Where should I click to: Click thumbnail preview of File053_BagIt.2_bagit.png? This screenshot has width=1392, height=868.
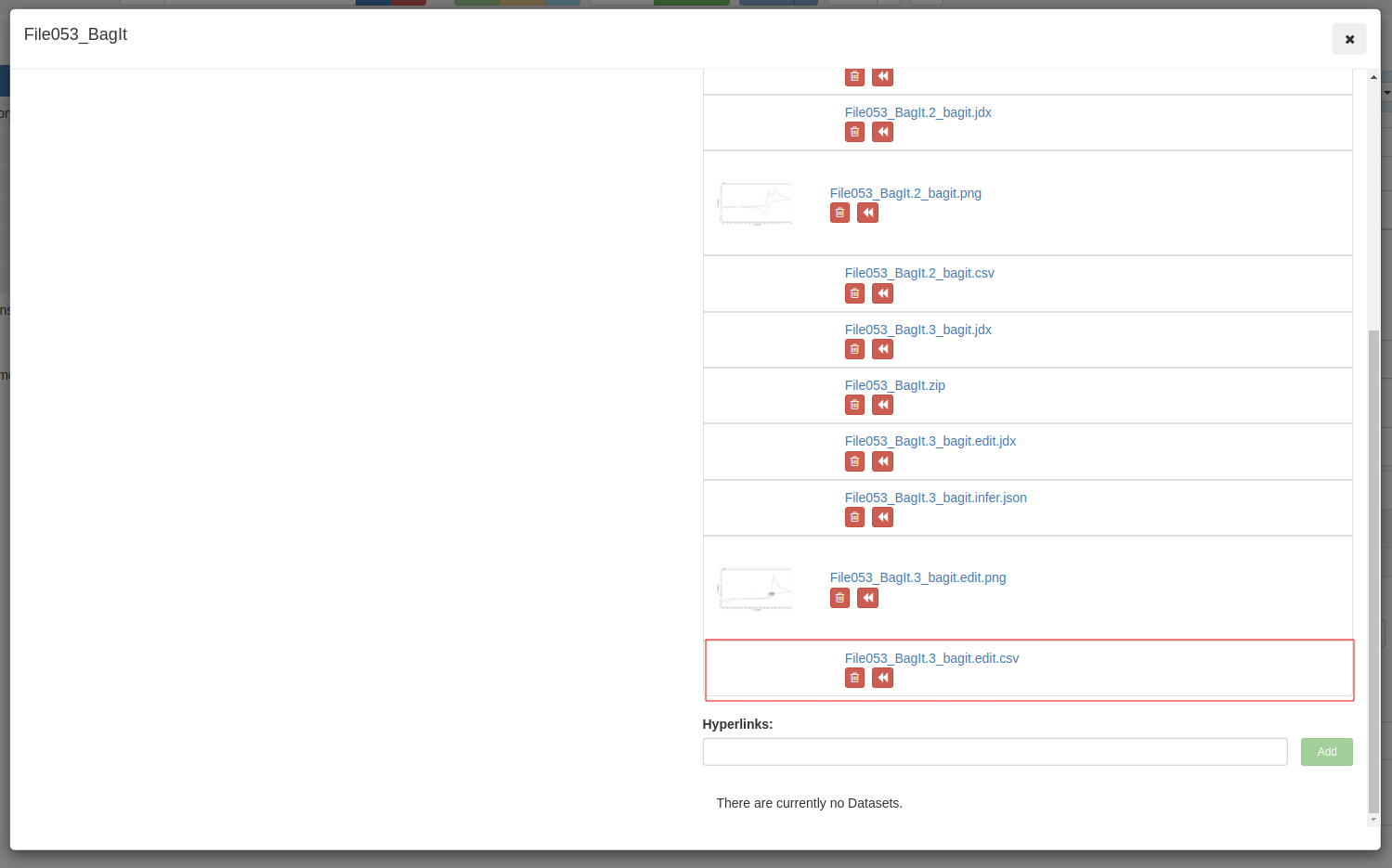(755, 203)
